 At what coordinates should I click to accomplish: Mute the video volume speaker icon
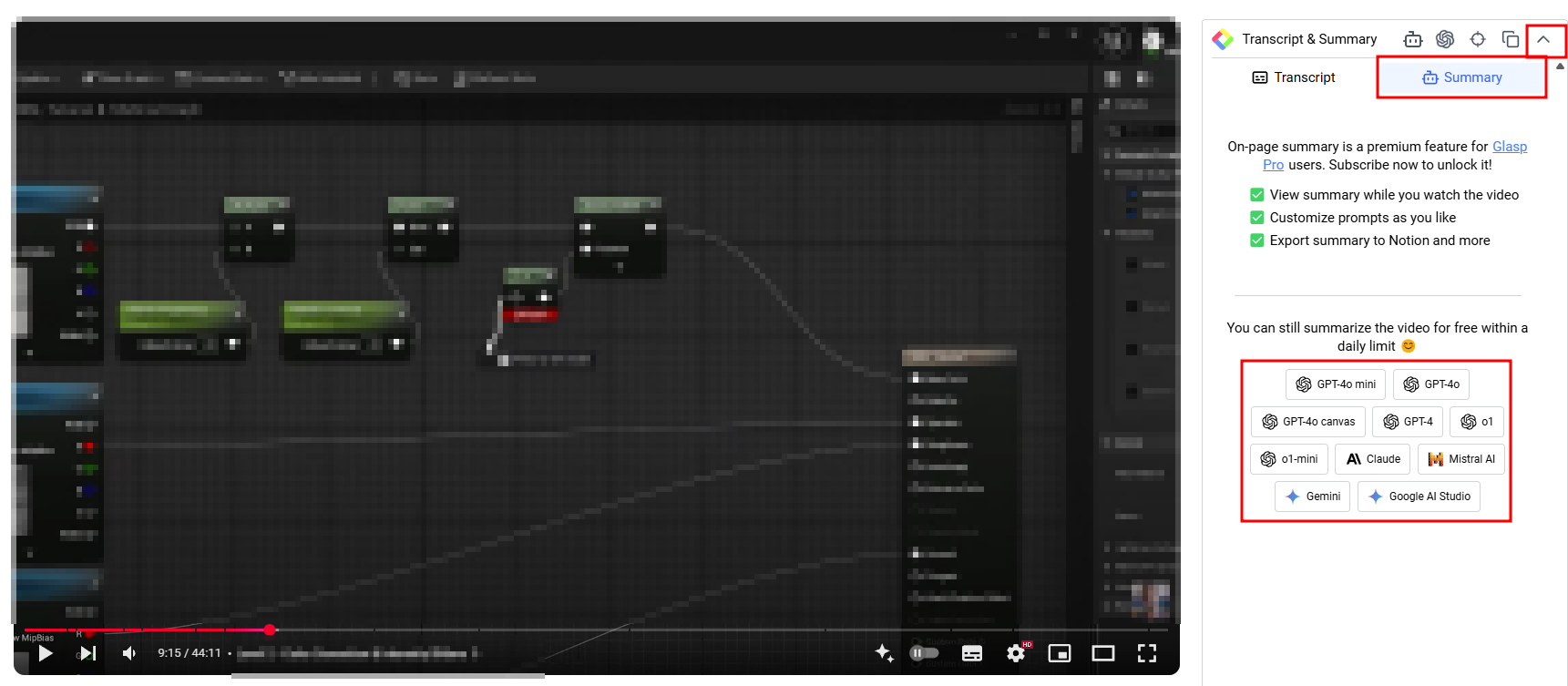[129, 653]
